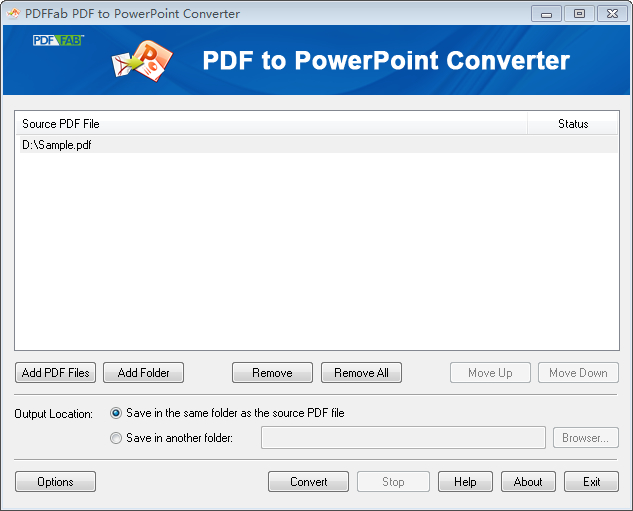Remove the selected PDF file
Viewport: 633px width, 511px height.
pyautogui.click(x=272, y=373)
